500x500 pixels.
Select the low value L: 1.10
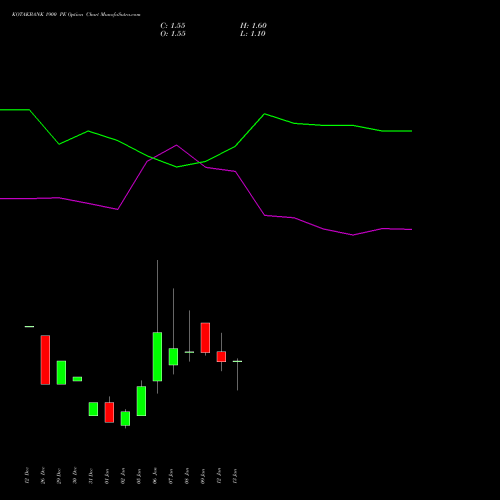pos(253,34)
